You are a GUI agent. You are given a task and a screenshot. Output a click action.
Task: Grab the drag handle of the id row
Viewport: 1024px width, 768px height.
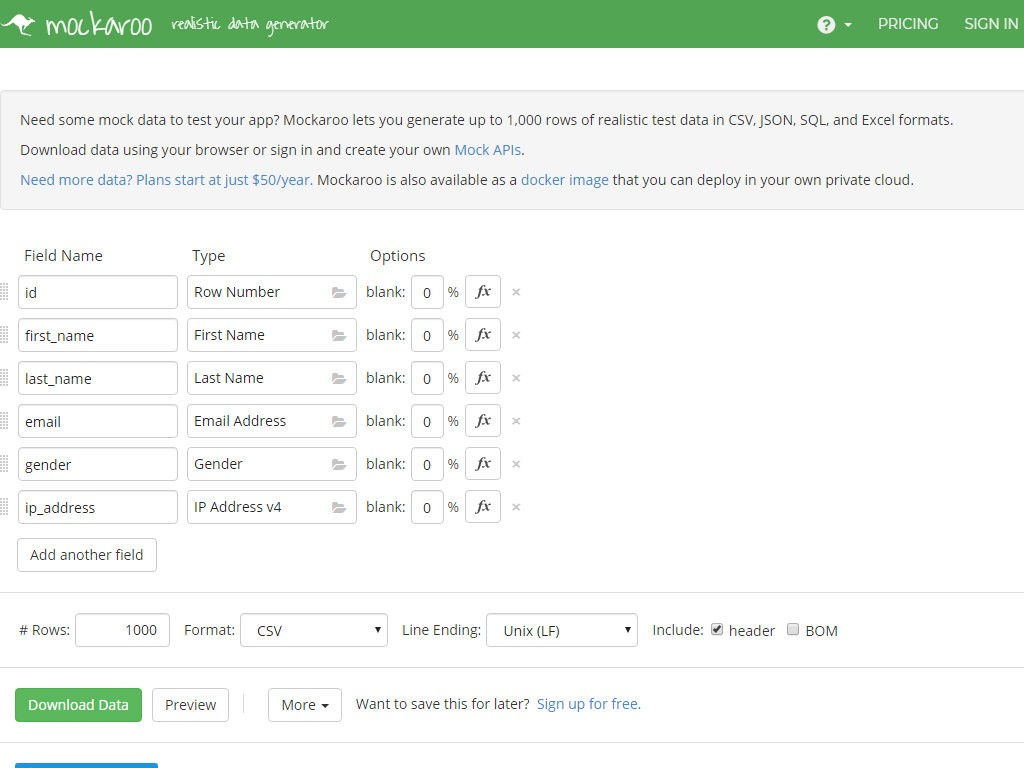click(x=4, y=292)
